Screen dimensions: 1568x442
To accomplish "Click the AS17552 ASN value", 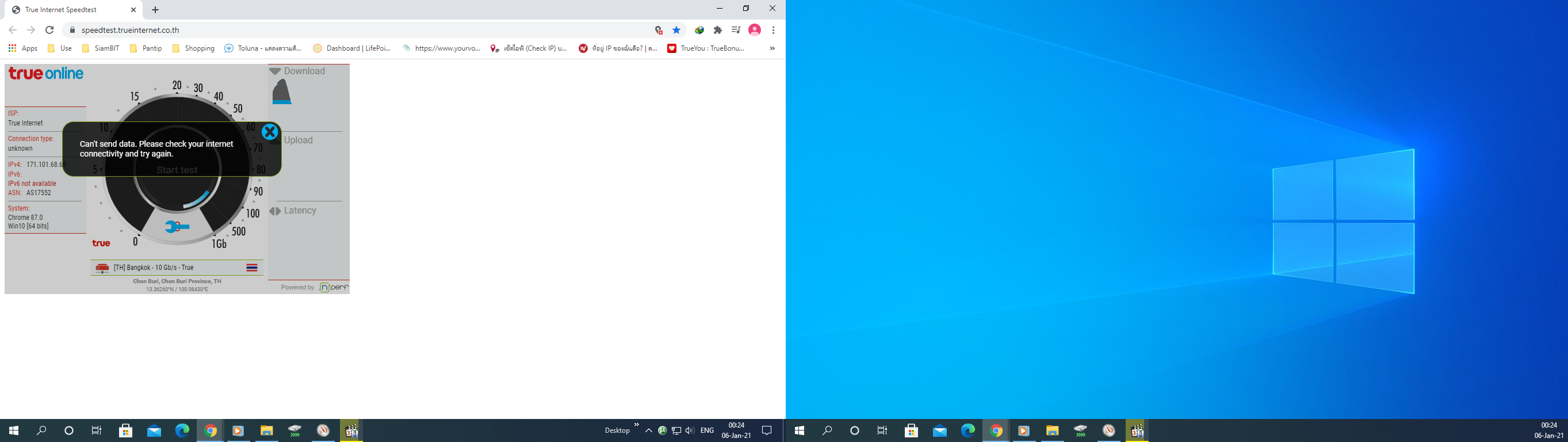I will [x=39, y=193].
